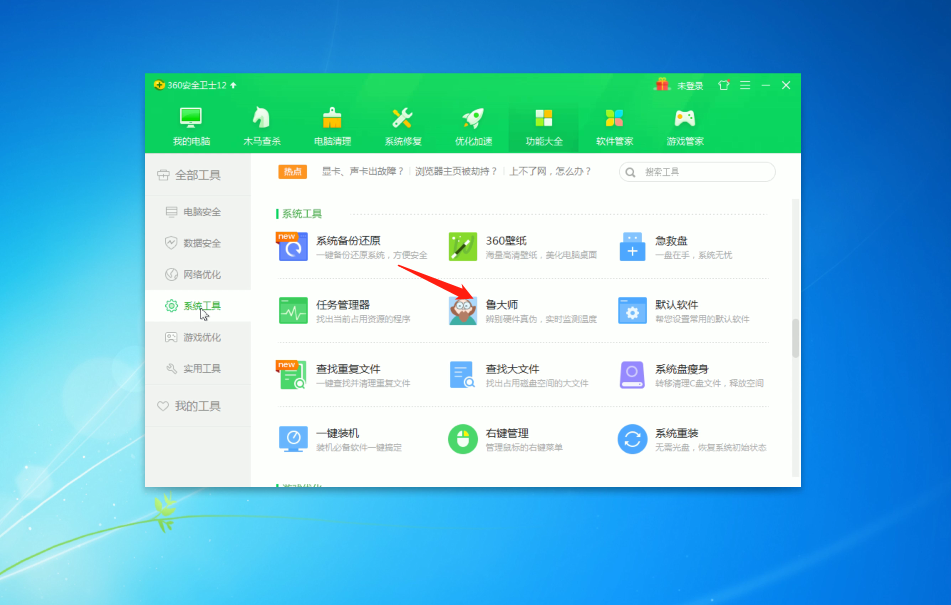Open 浏览器主页被劫持？ hot link

[x=456, y=172]
